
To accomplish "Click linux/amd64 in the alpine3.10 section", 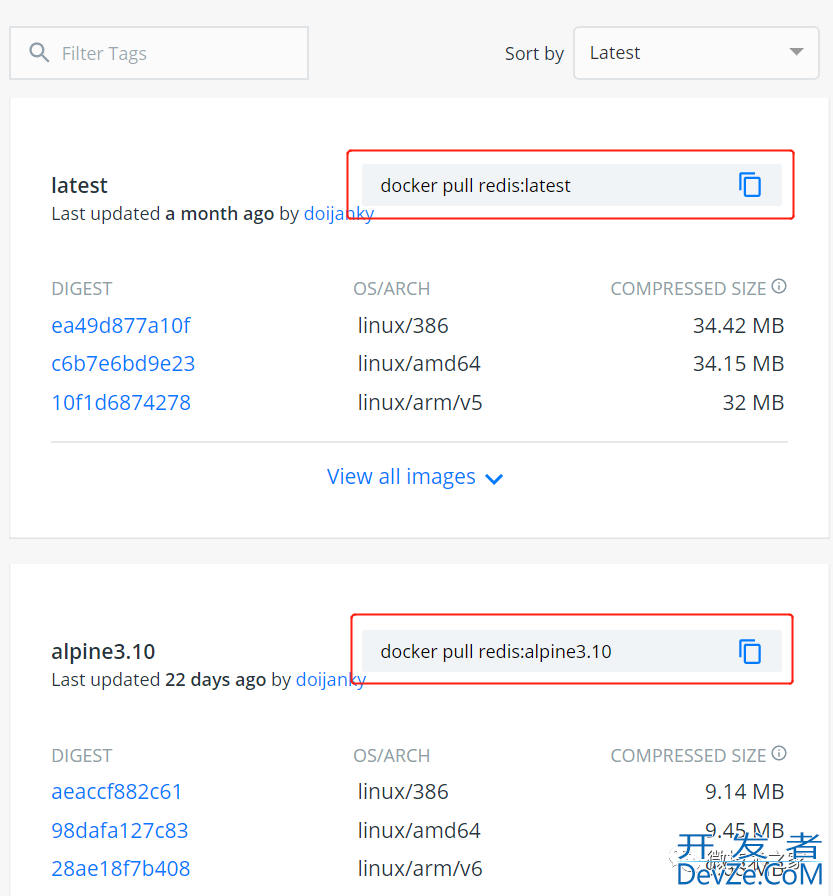I will pos(419,831).
